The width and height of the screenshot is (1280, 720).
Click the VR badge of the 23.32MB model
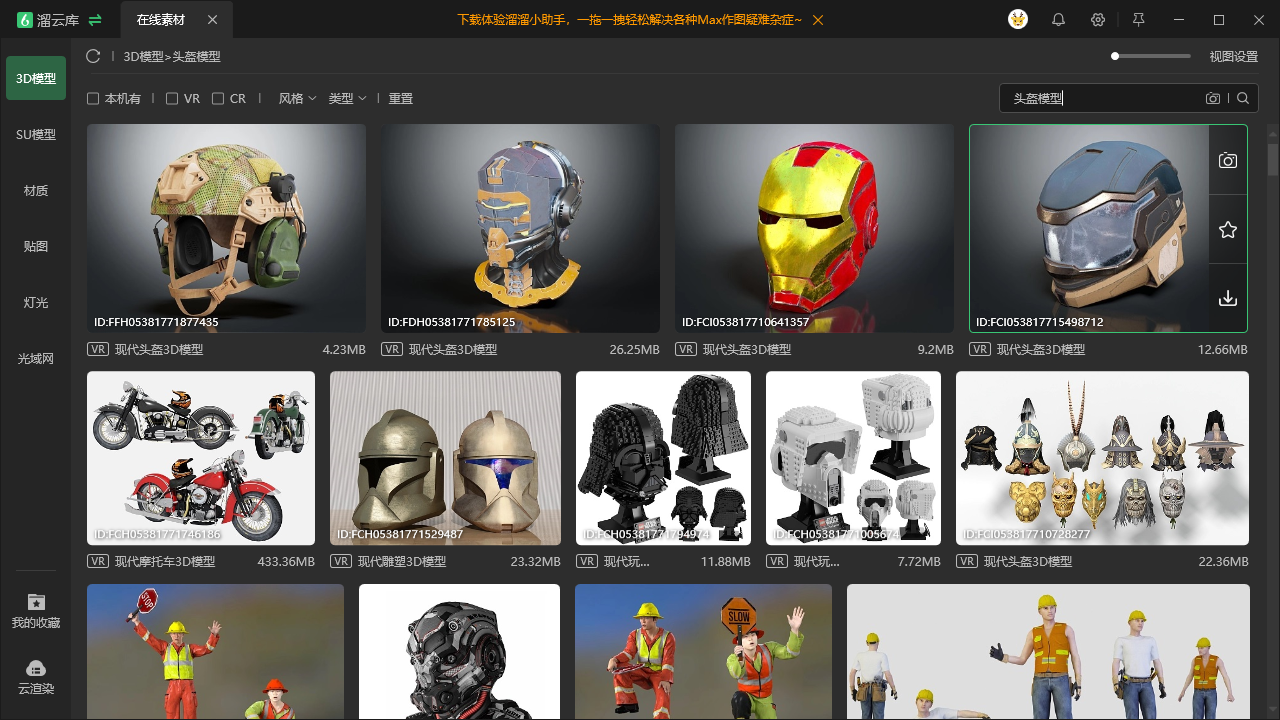[x=341, y=562]
